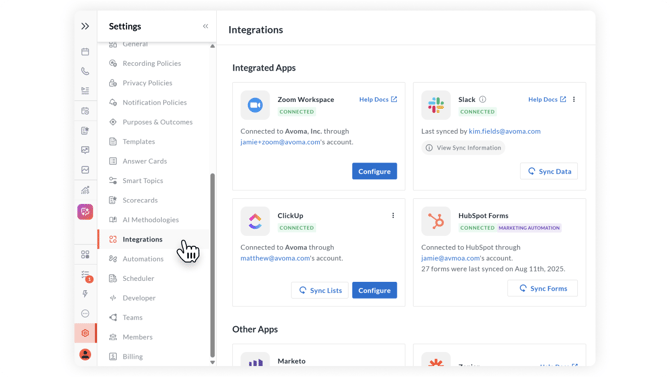Viewport: 670px width, 377px height.
Task: Collapse the Settings sidebar panel
Action: pyautogui.click(x=206, y=26)
